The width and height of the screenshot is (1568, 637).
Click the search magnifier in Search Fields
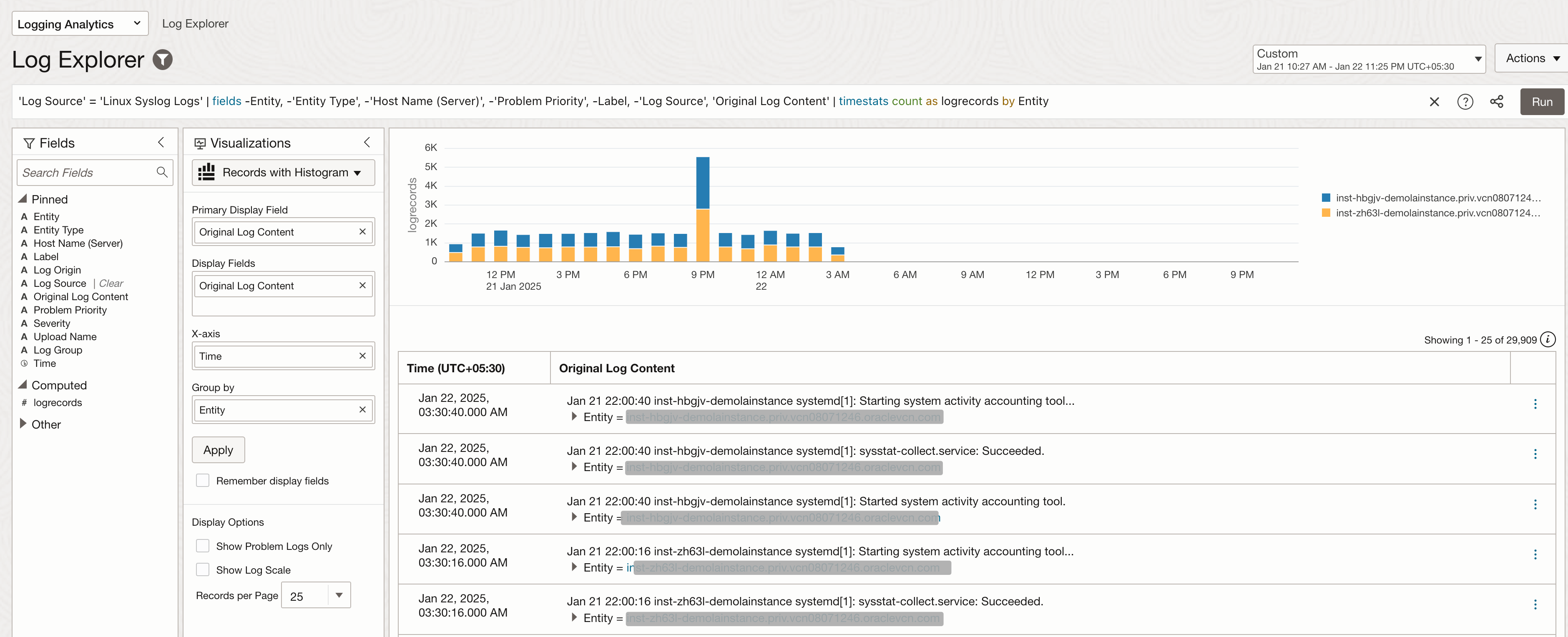coord(161,172)
